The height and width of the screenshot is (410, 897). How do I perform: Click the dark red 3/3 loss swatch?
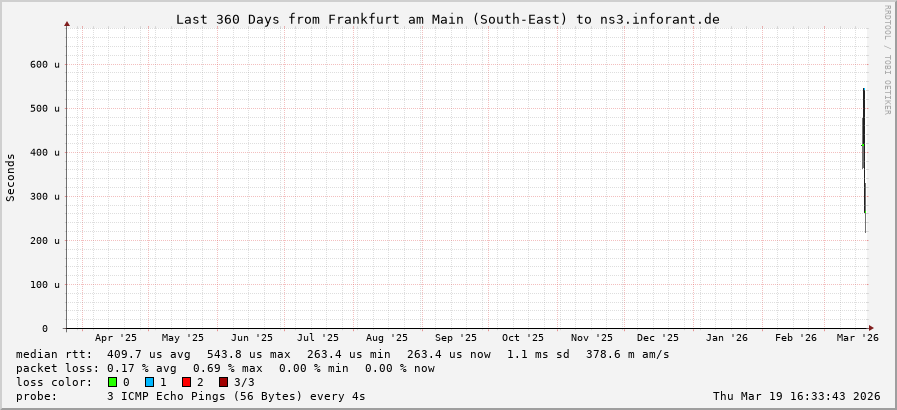click(x=223, y=382)
